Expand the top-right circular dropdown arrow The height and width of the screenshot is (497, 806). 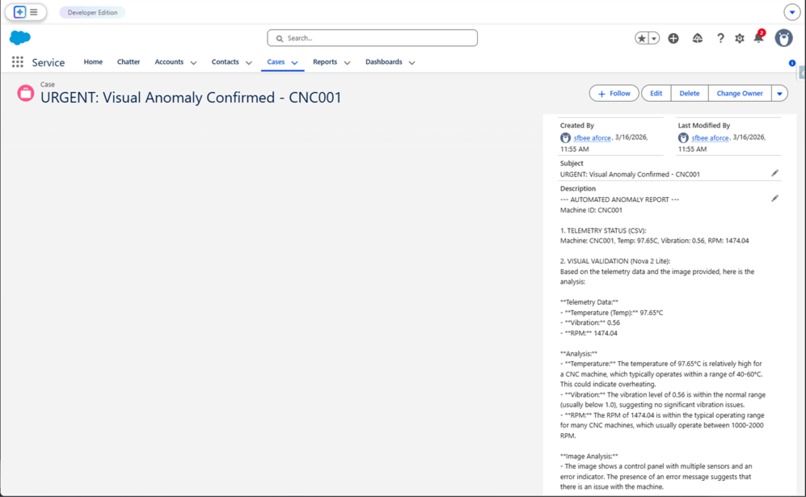pyautogui.click(x=792, y=12)
